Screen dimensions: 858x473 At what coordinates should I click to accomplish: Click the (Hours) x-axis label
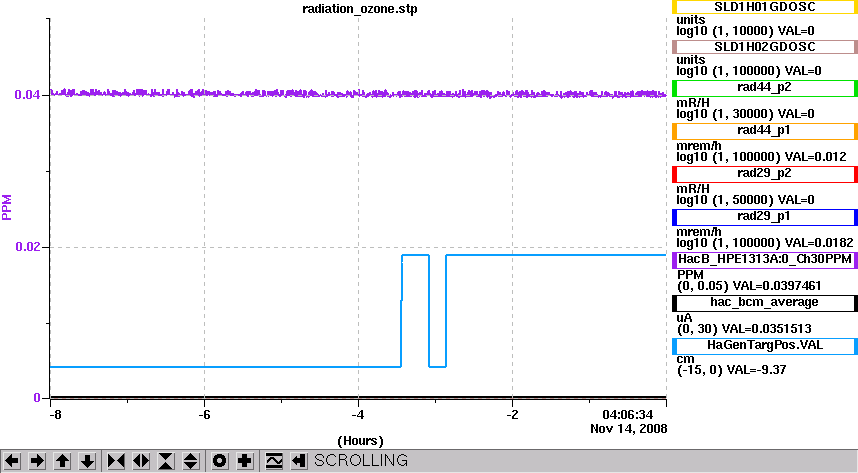coord(360,441)
